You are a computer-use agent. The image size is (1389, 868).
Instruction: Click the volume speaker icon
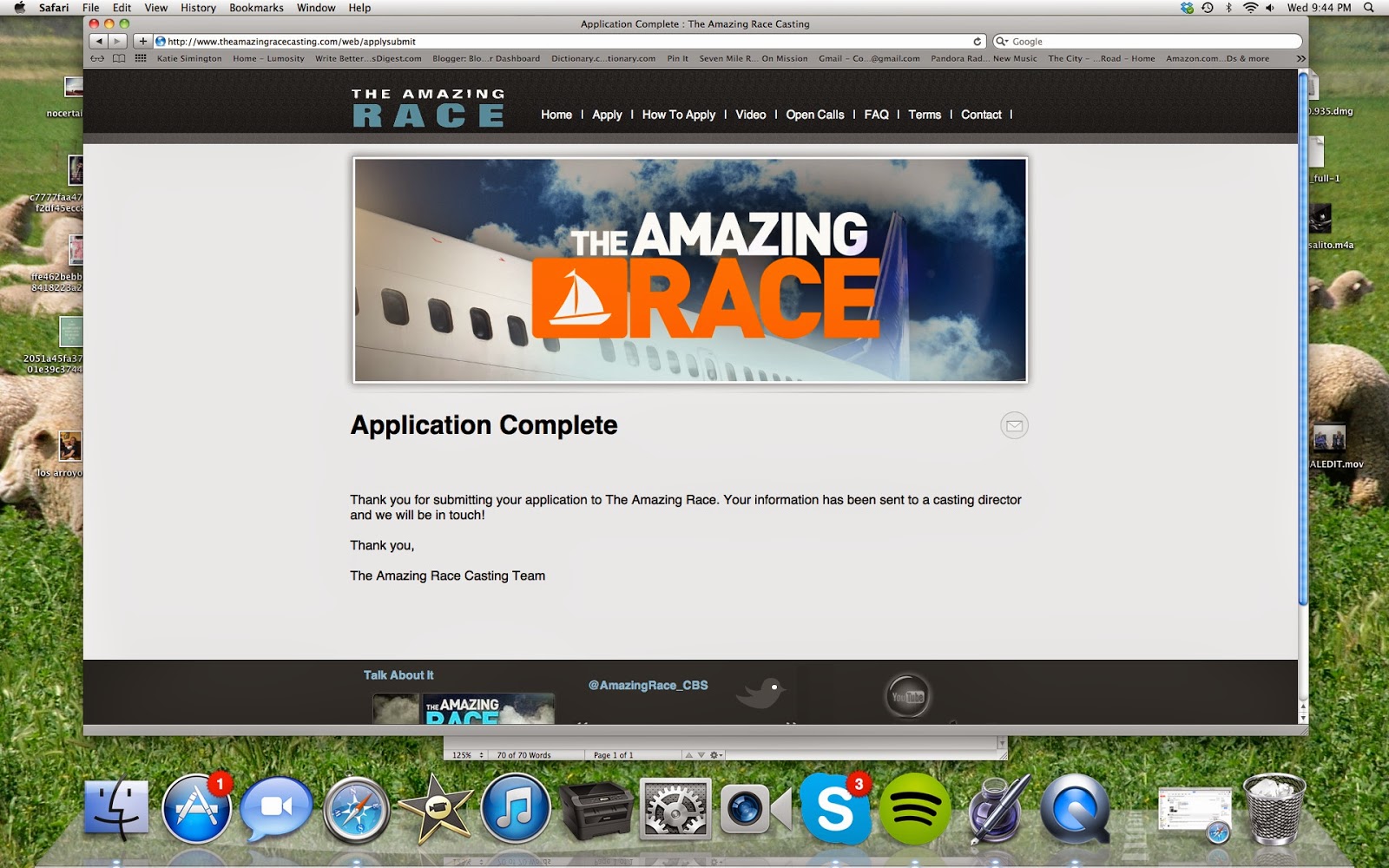click(x=1270, y=8)
